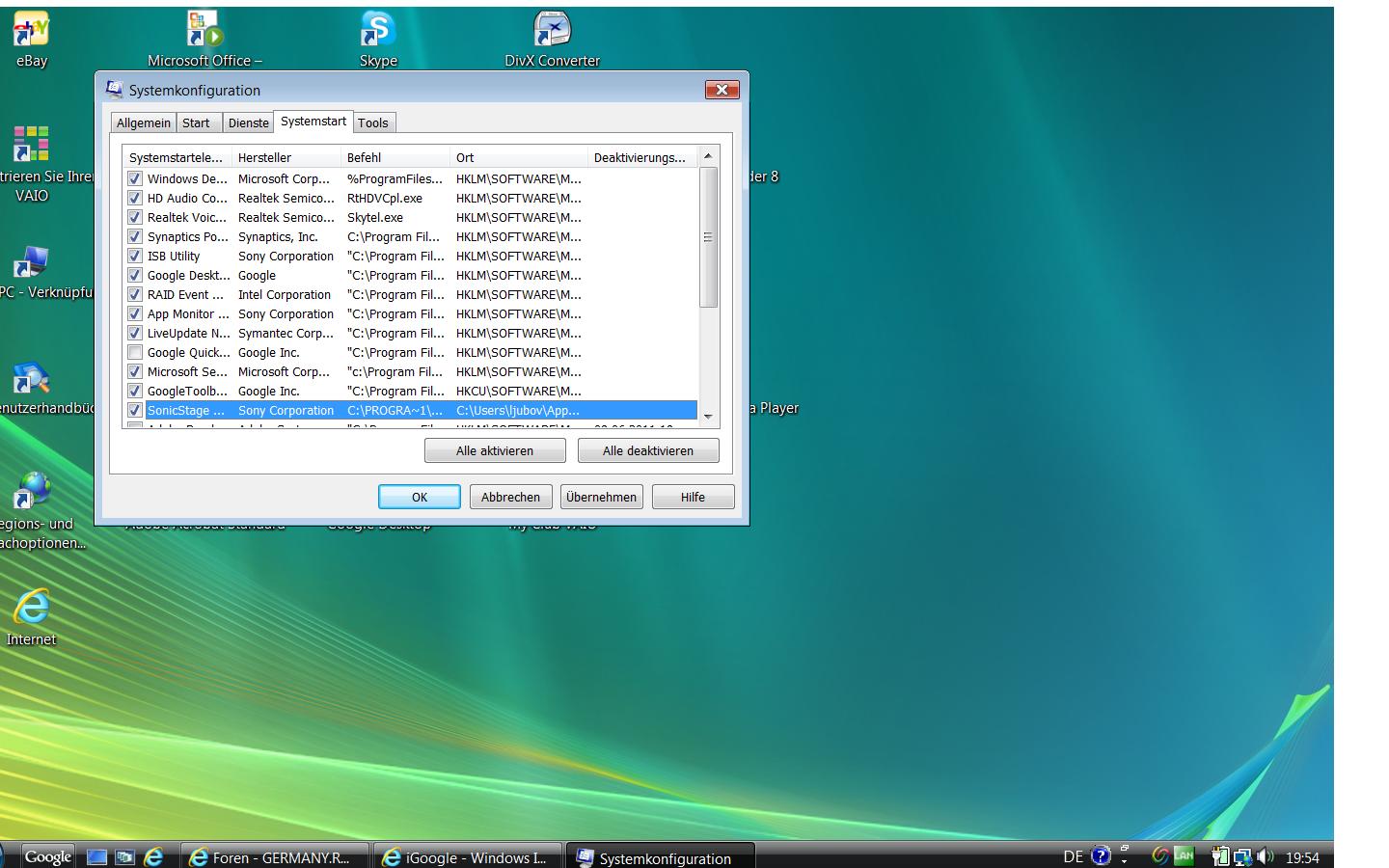Click the power battery tray icon
The width and height of the screenshot is (1389, 868).
click(1221, 856)
